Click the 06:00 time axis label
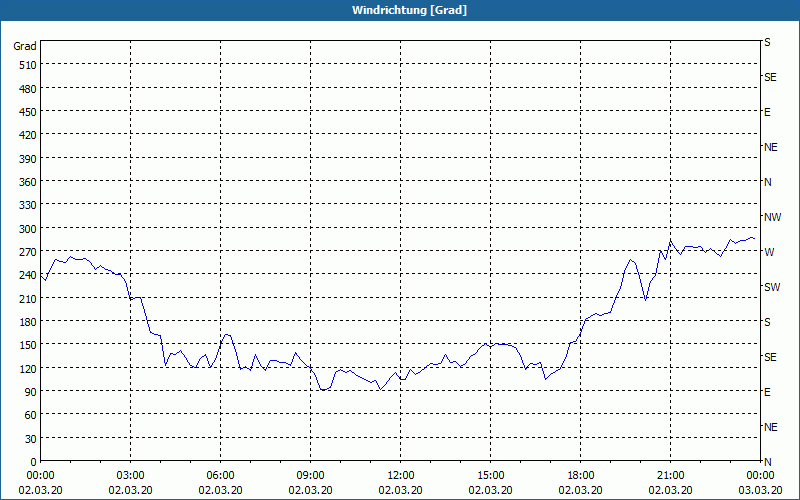800x500 pixels. (x=220, y=476)
